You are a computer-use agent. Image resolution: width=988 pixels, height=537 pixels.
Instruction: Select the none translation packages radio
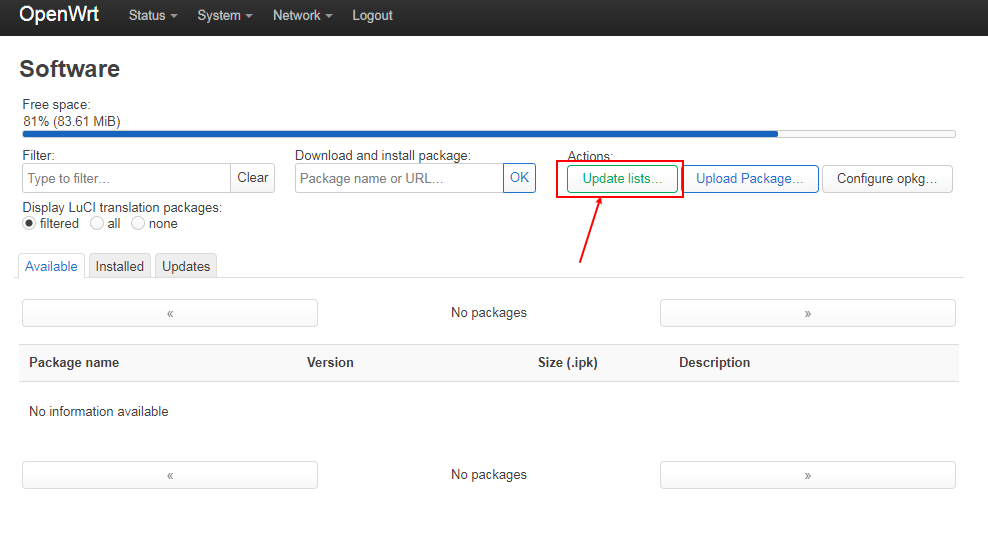[138, 224]
